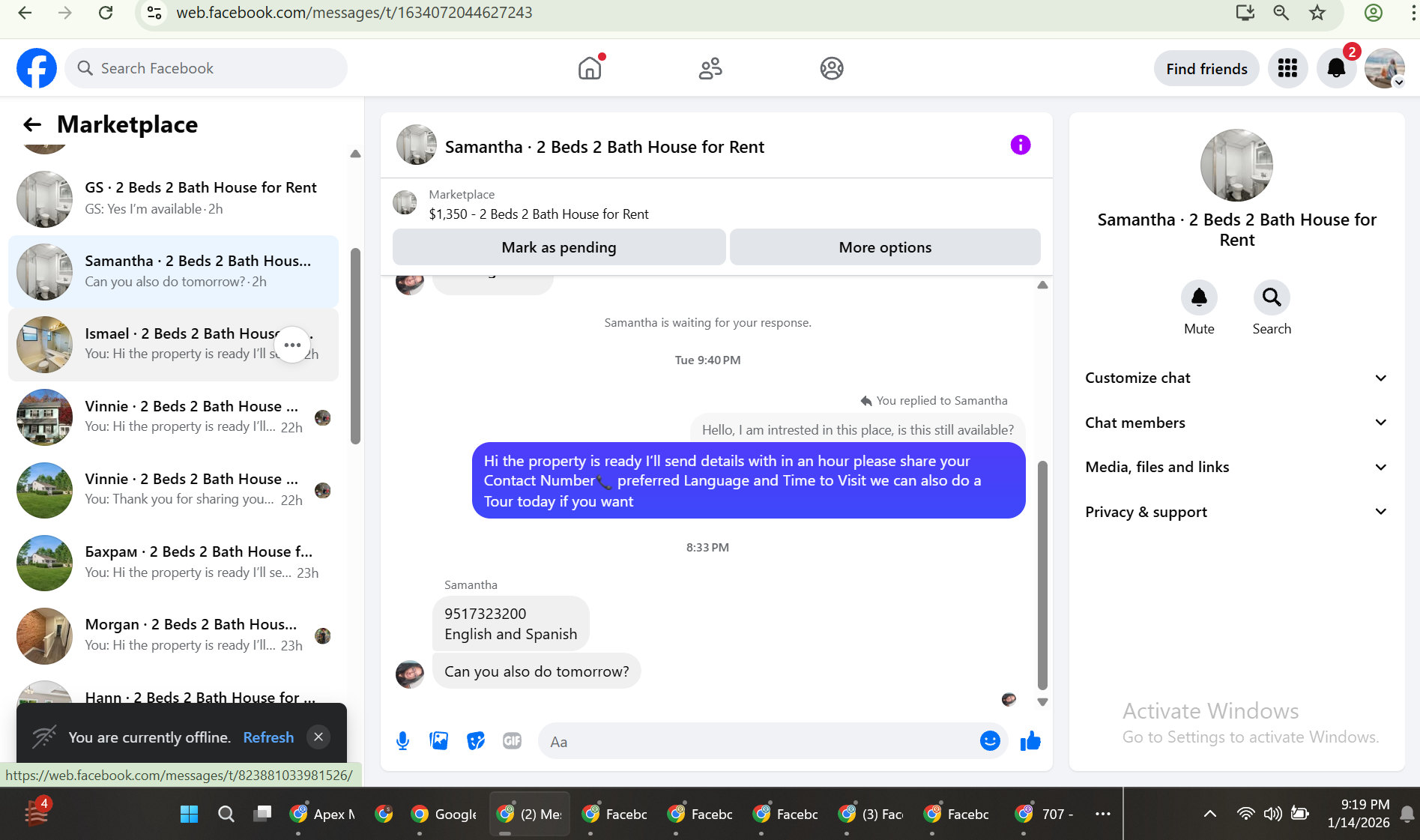This screenshot has width=1420, height=840.
Task: Open the Home feed icon
Action: click(x=590, y=68)
